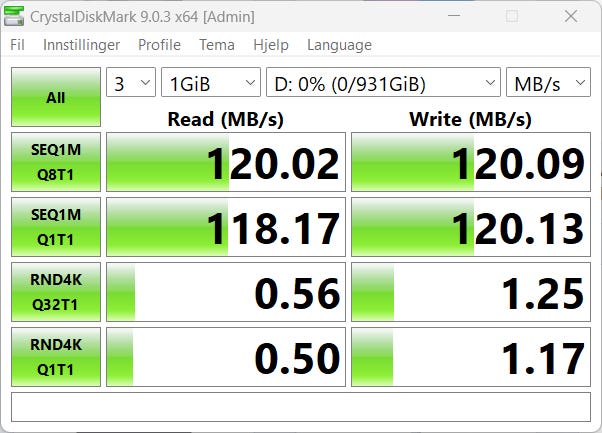Open the Innstillinger menu
Screen dimensions: 602x433
tap(81, 45)
